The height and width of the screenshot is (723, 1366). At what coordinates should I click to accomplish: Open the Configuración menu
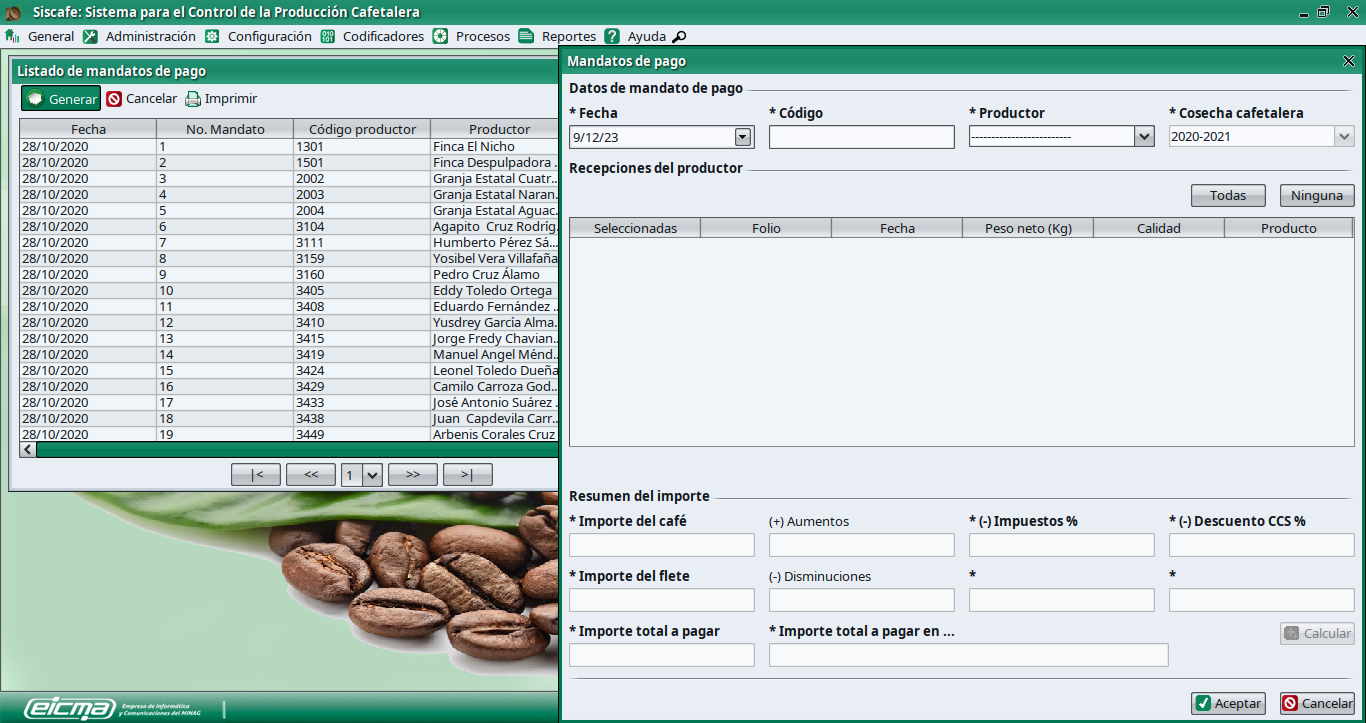pyautogui.click(x=269, y=36)
